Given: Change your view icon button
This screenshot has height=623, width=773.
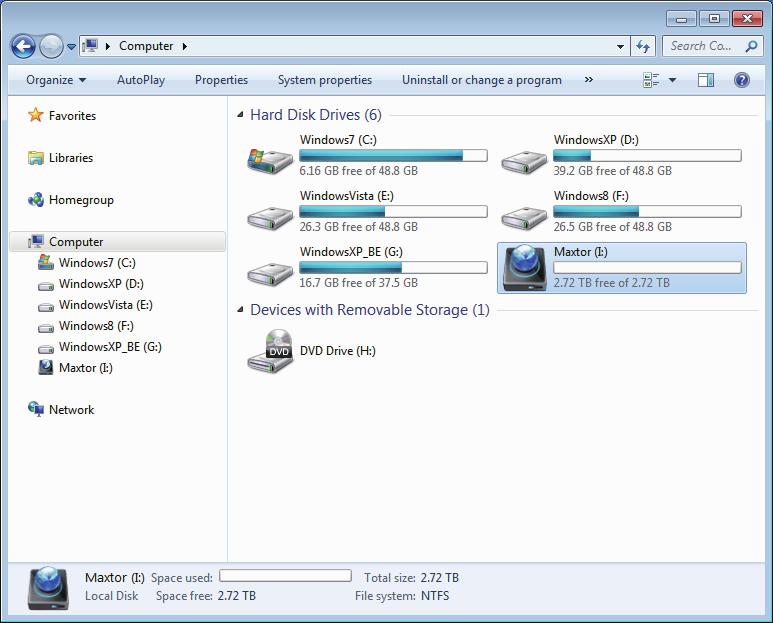Looking at the screenshot, I should point(651,80).
